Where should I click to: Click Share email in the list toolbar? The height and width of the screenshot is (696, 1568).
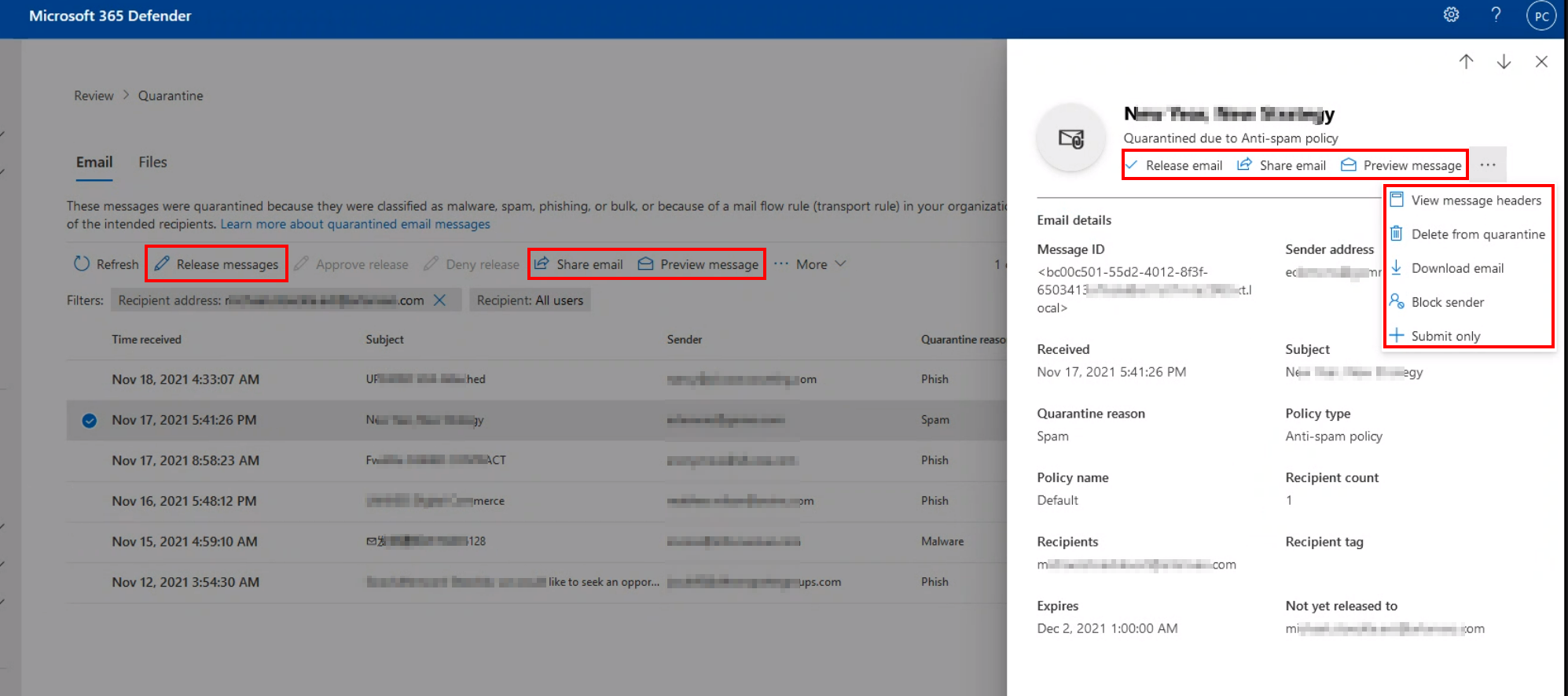tap(578, 264)
